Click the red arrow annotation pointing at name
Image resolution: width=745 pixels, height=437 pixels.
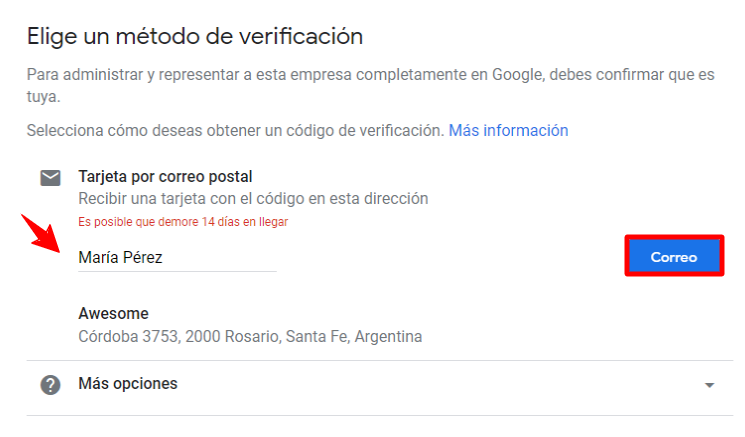41,233
